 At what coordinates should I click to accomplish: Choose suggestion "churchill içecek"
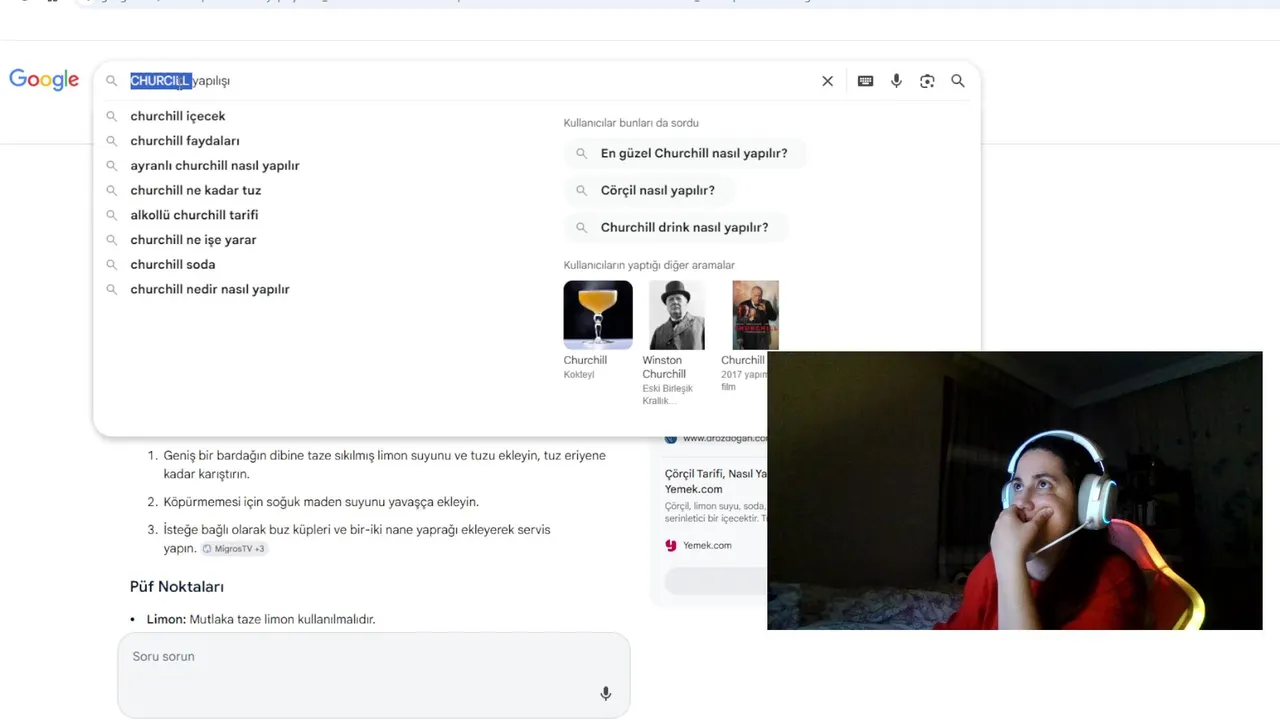[x=178, y=116]
